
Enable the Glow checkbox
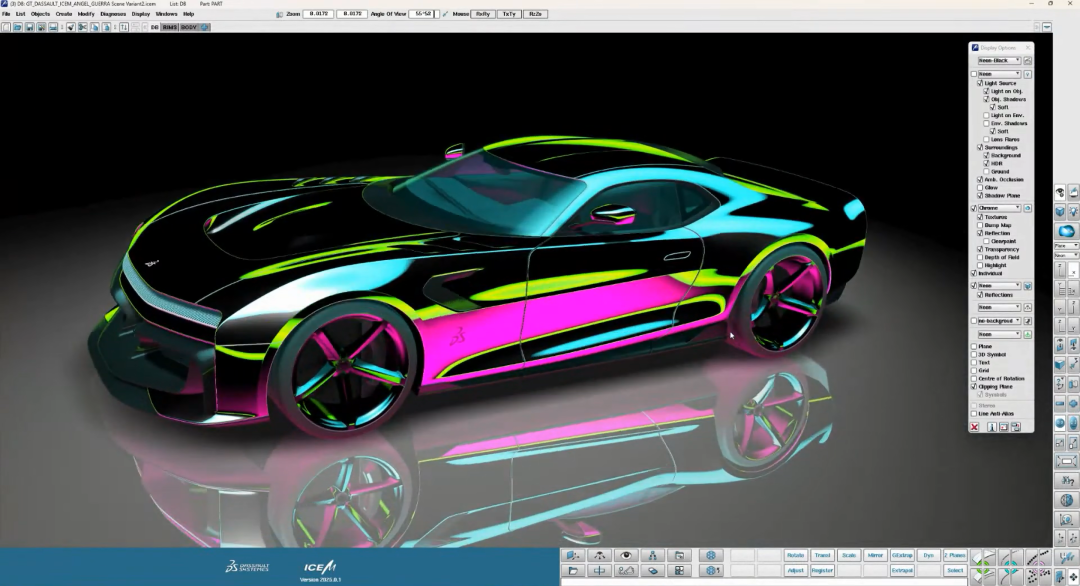coord(980,187)
